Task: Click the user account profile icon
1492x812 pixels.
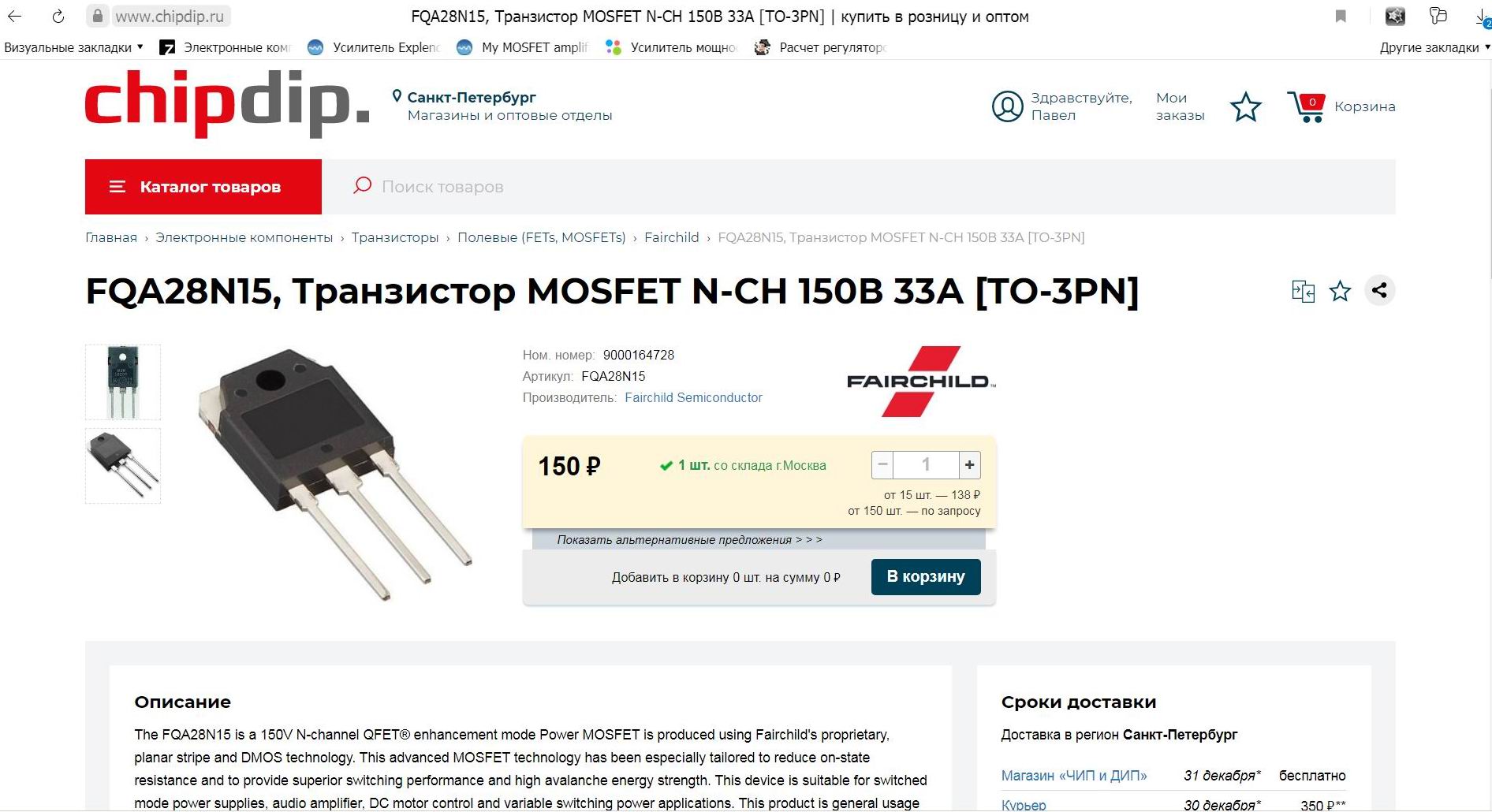Action: (x=1007, y=106)
